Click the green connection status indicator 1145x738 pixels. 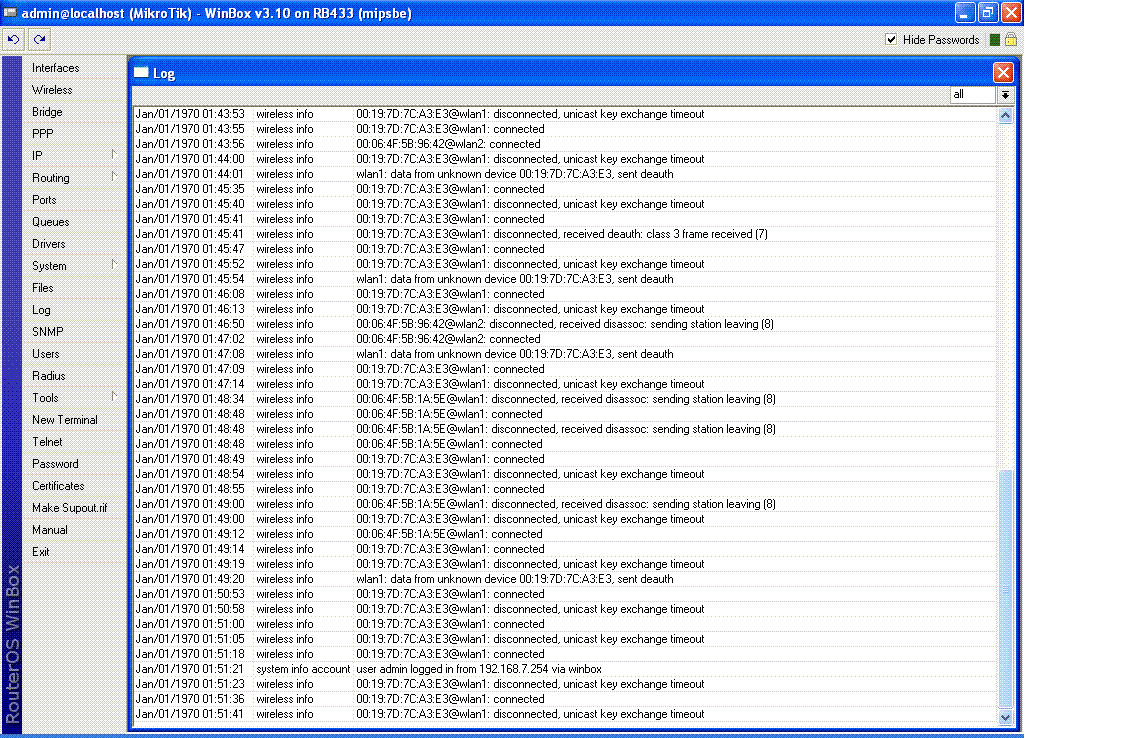995,40
